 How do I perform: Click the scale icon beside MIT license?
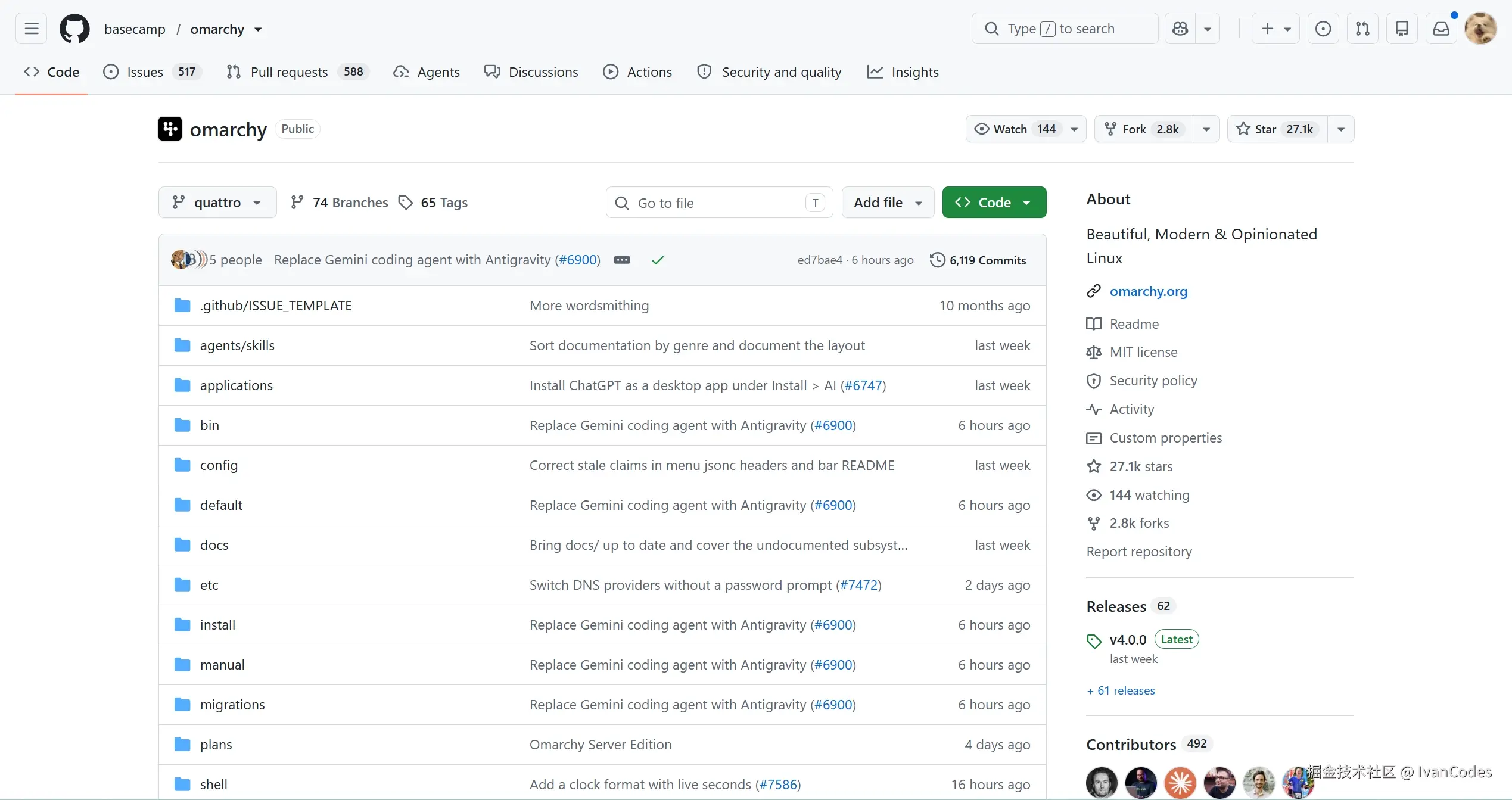coord(1094,352)
